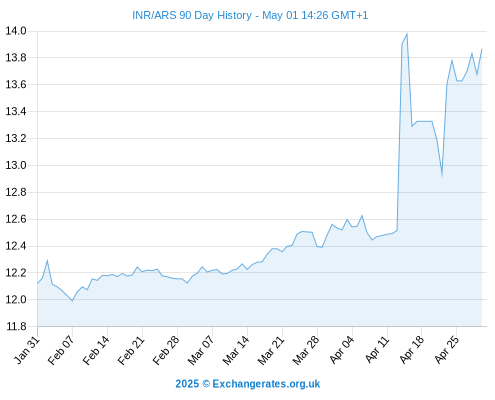
Task: Click the highest peak near 14.0 in mid-April
Action: 407,34
